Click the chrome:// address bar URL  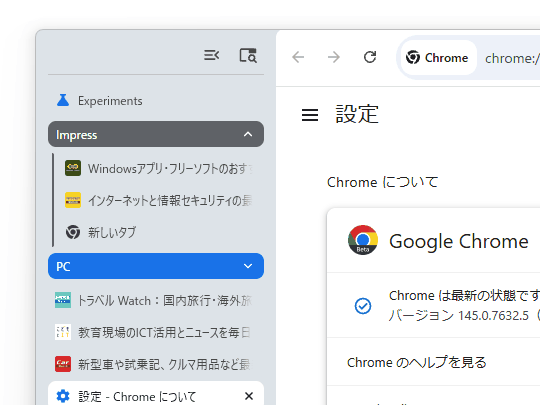(x=512, y=58)
